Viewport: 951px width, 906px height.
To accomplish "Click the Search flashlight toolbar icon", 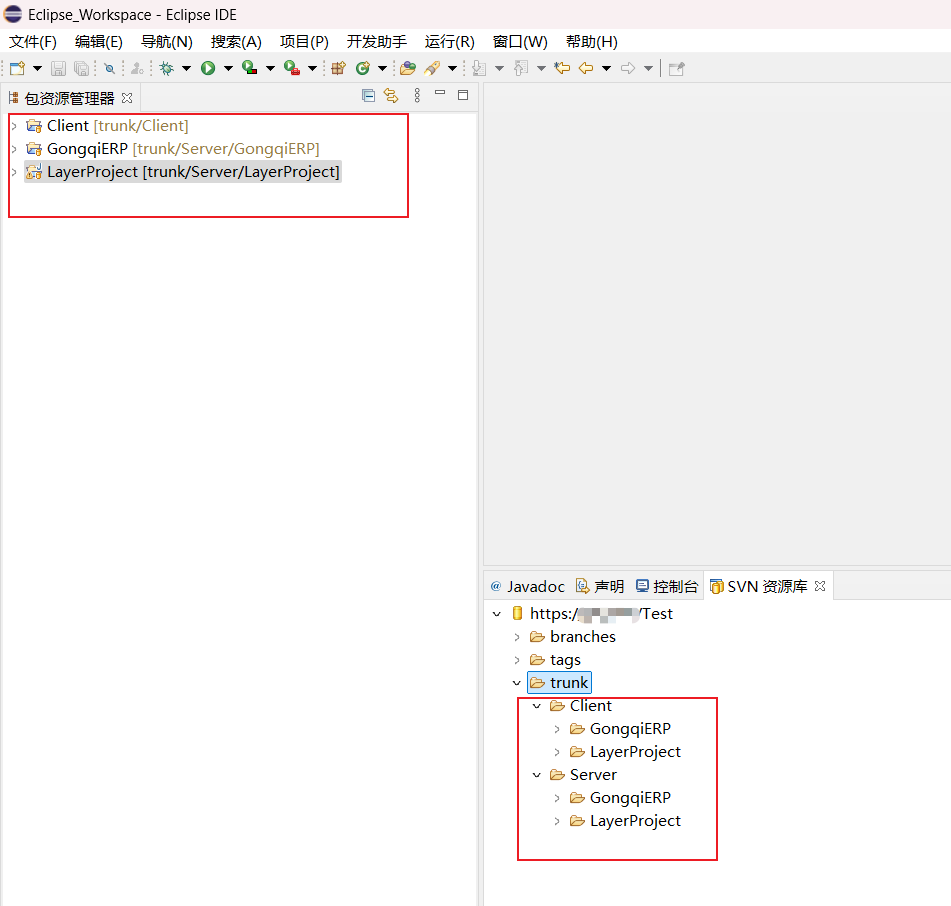I will tap(432, 69).
